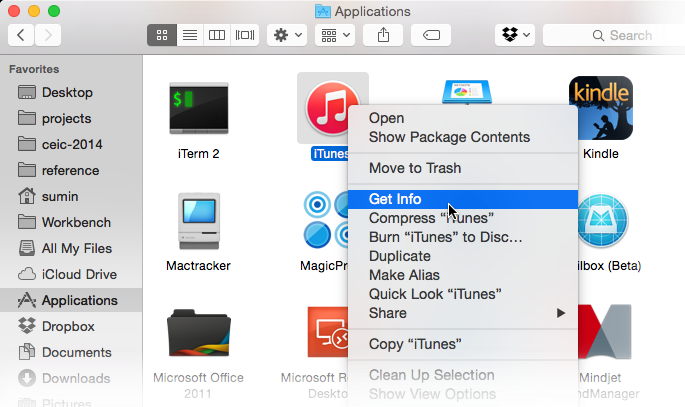The width and height of the screenshot is (685, 407).
Task: Select the Kindle app icon
Action: (601, 108)
